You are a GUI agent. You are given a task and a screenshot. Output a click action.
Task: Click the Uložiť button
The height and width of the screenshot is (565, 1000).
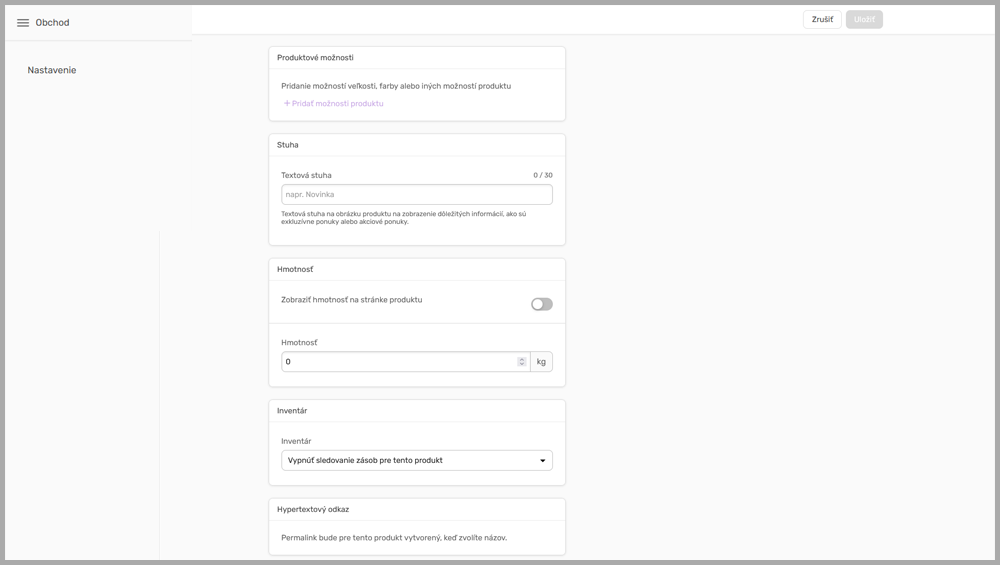click(x=864, y=19)
